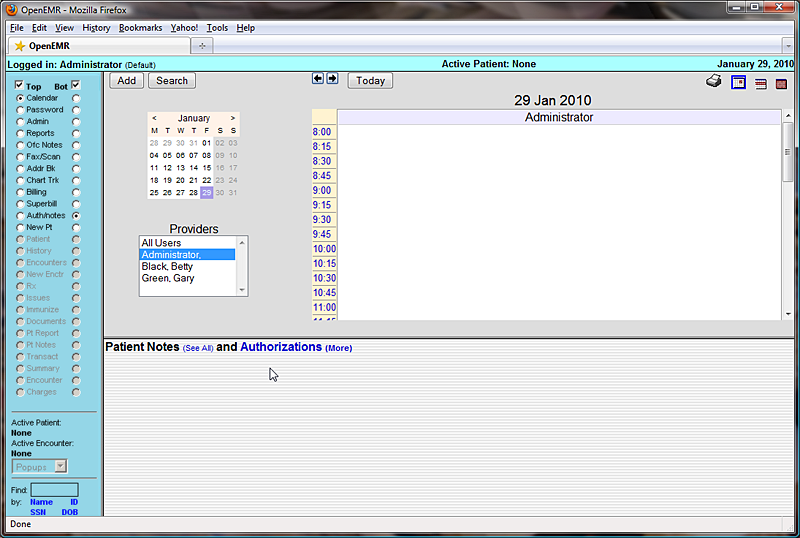
Task: Click the OpenEMR tab star icon
Action: [x=19, y=46]
